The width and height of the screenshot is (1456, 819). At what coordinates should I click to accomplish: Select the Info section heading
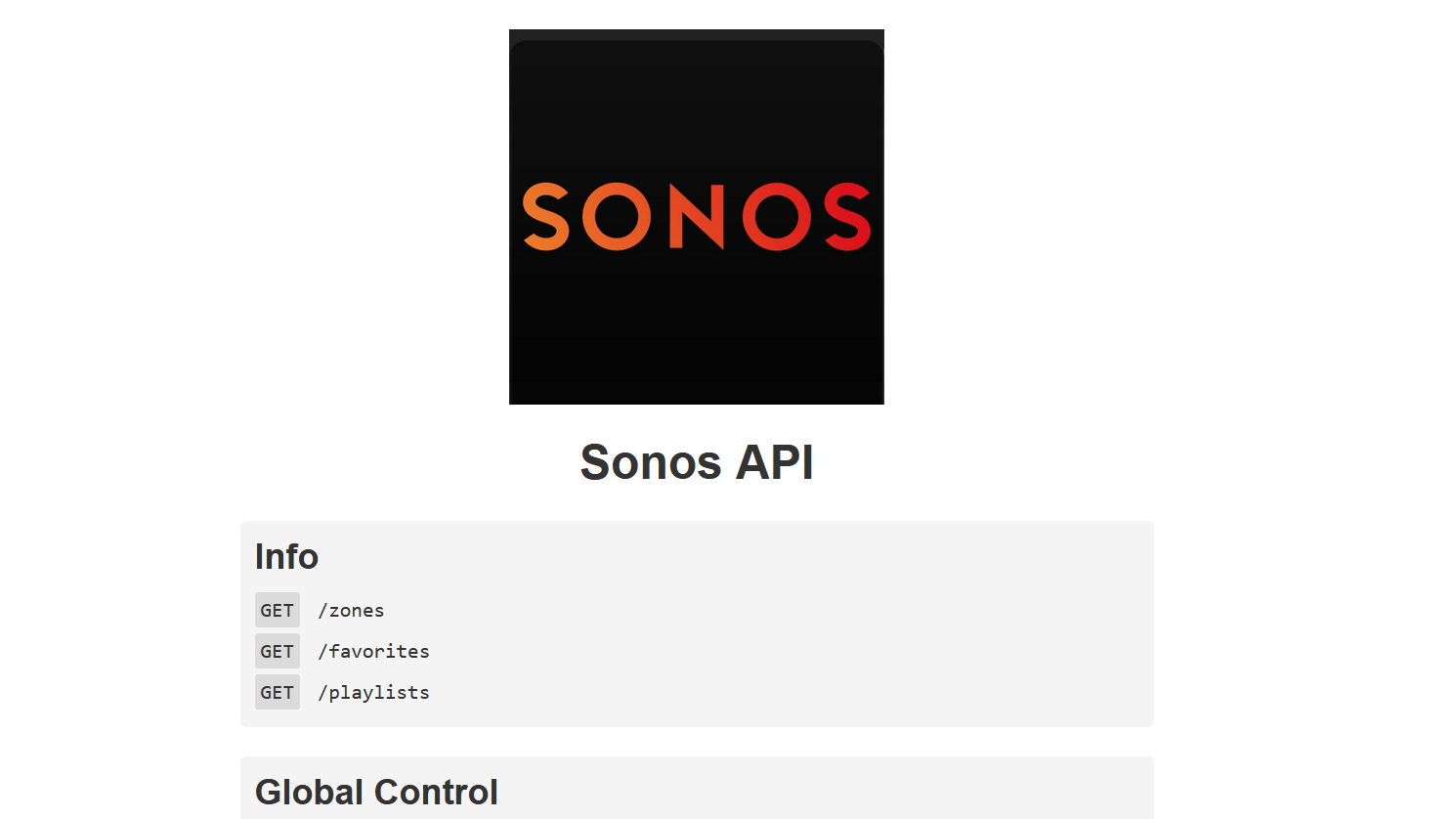pyautogui.click(x=286, y=556)
